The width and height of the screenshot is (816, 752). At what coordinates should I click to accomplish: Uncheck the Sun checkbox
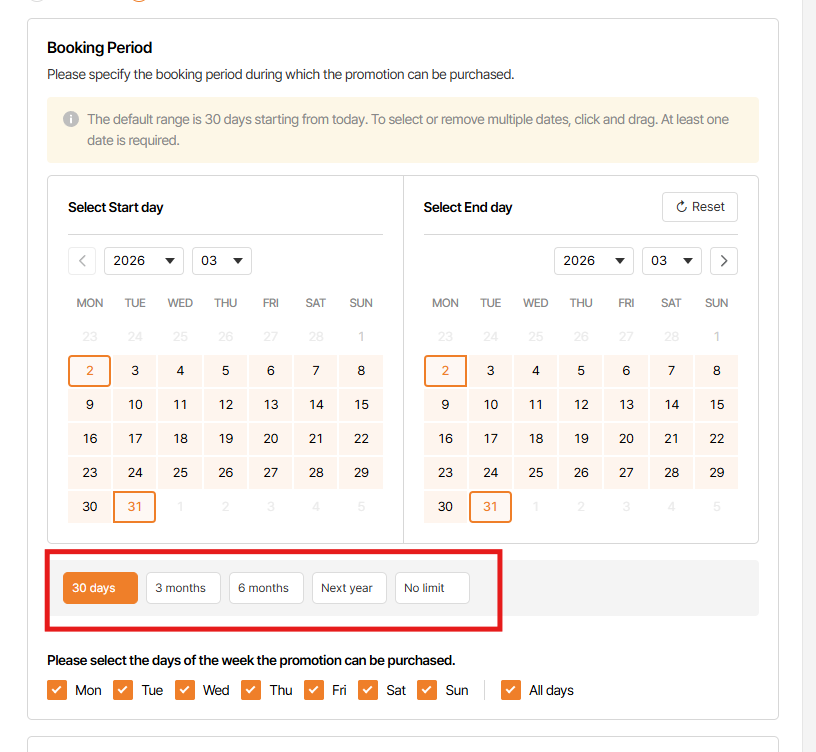(428, 690)
